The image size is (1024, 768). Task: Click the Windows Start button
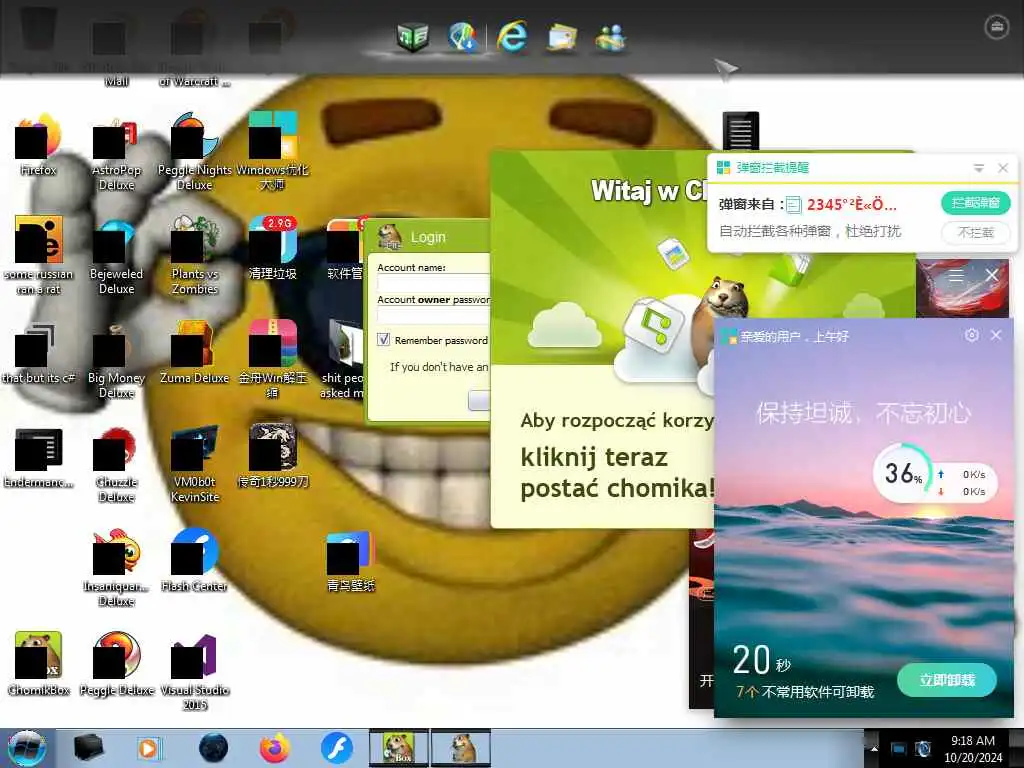(27, 748)
